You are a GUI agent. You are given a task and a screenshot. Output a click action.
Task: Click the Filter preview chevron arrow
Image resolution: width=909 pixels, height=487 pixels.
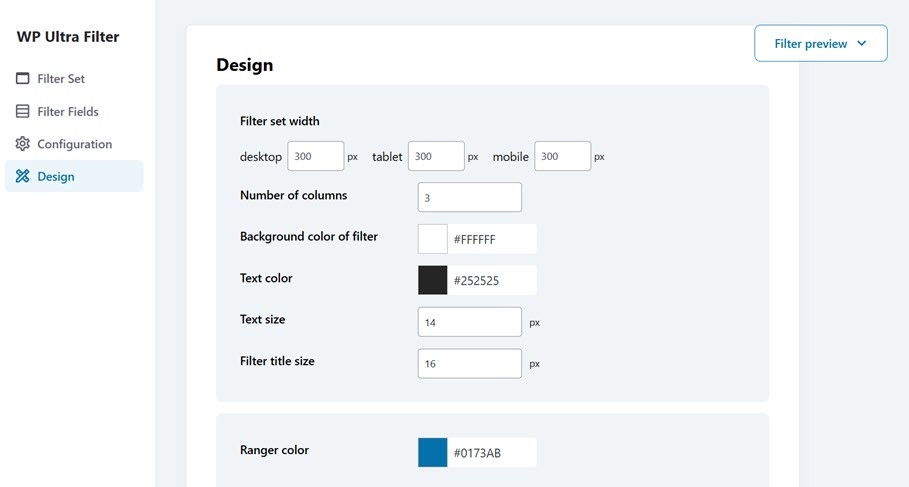click(863, 44)
